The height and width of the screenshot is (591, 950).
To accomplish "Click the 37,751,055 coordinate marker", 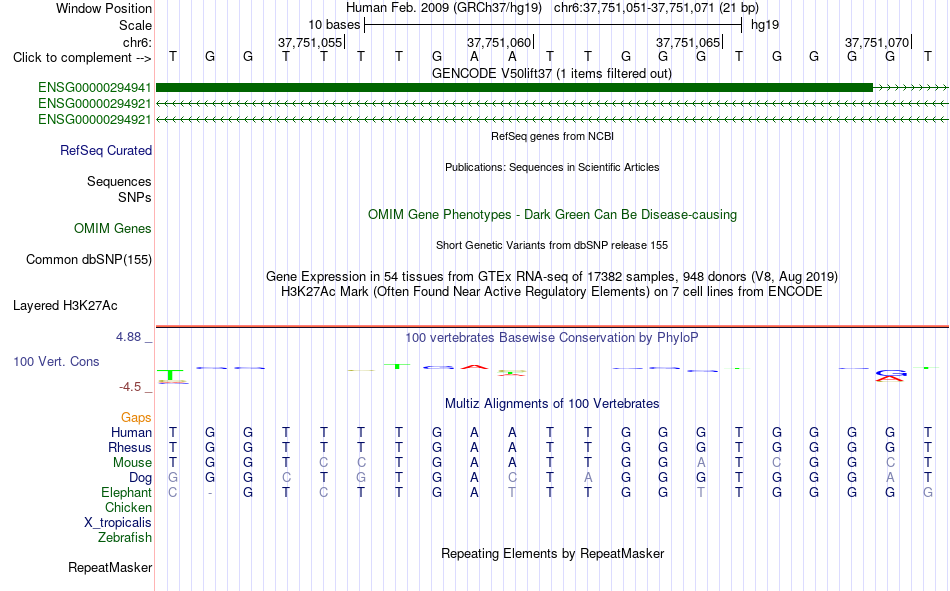I will click(310, 42).
